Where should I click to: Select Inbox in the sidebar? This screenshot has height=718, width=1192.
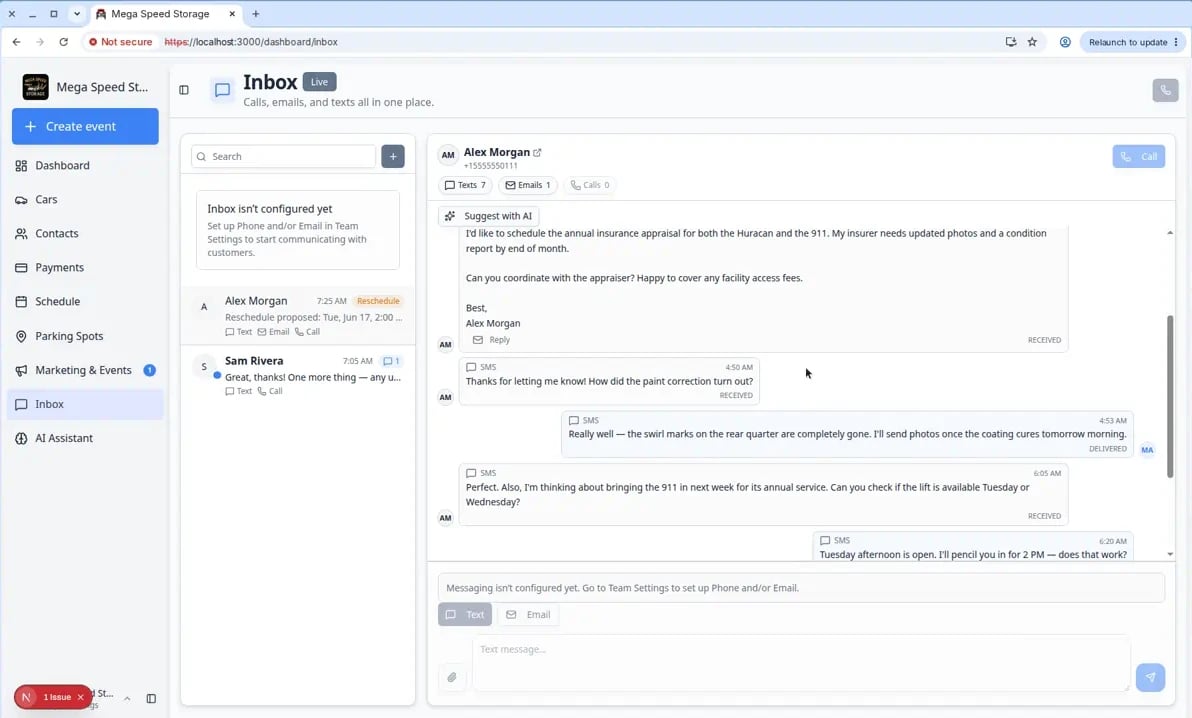tap(85, 405)
